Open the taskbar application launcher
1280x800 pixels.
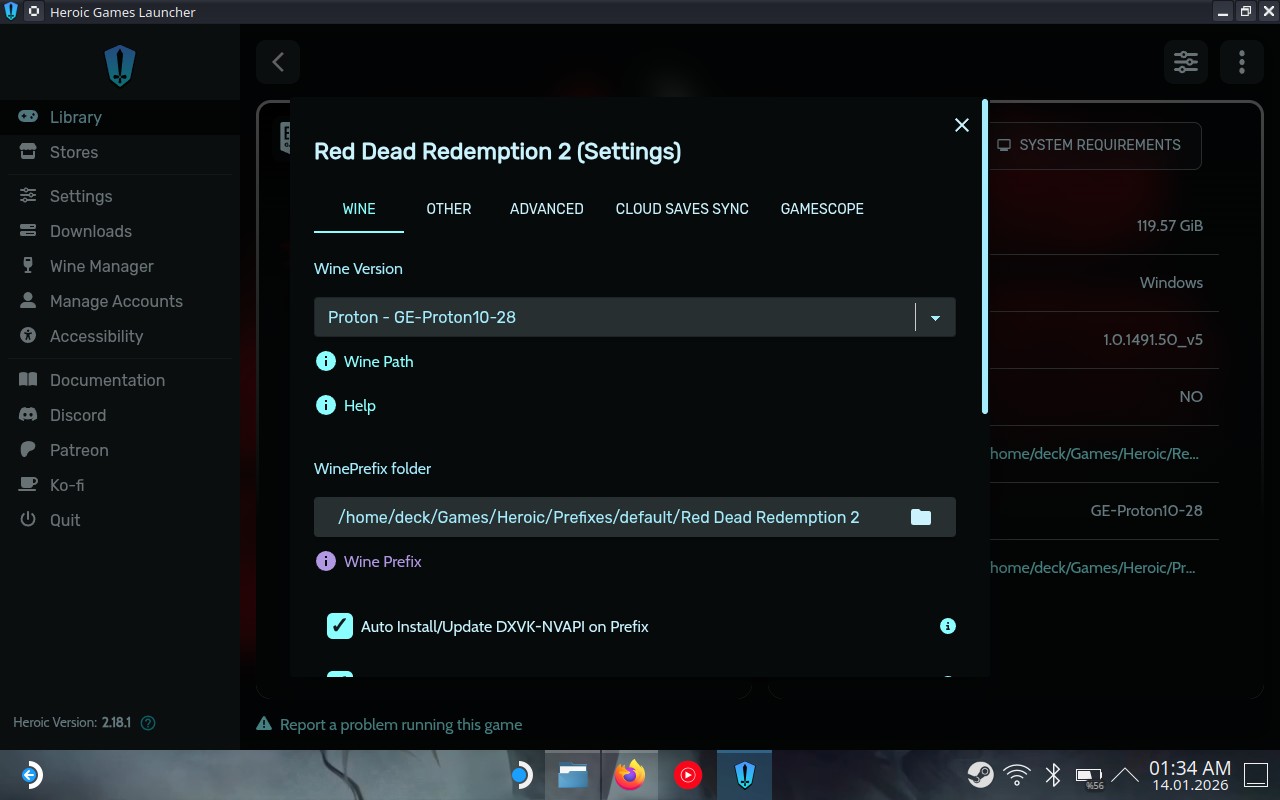tap(31, 775)
